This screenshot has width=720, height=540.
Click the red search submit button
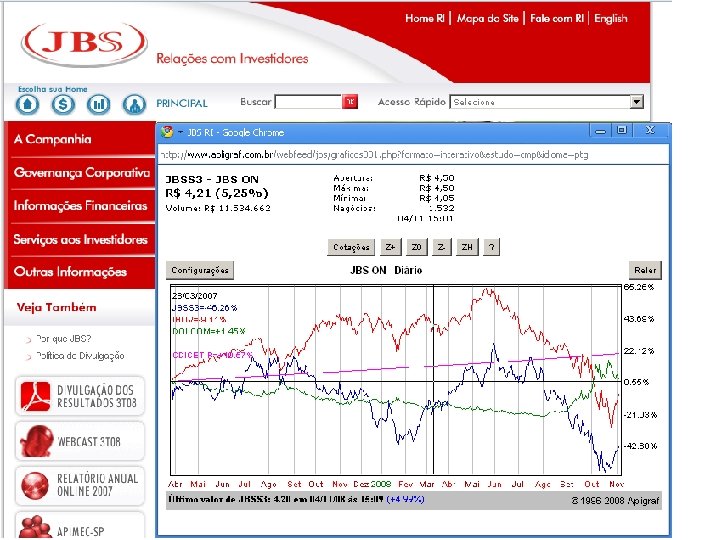[350, 101]
